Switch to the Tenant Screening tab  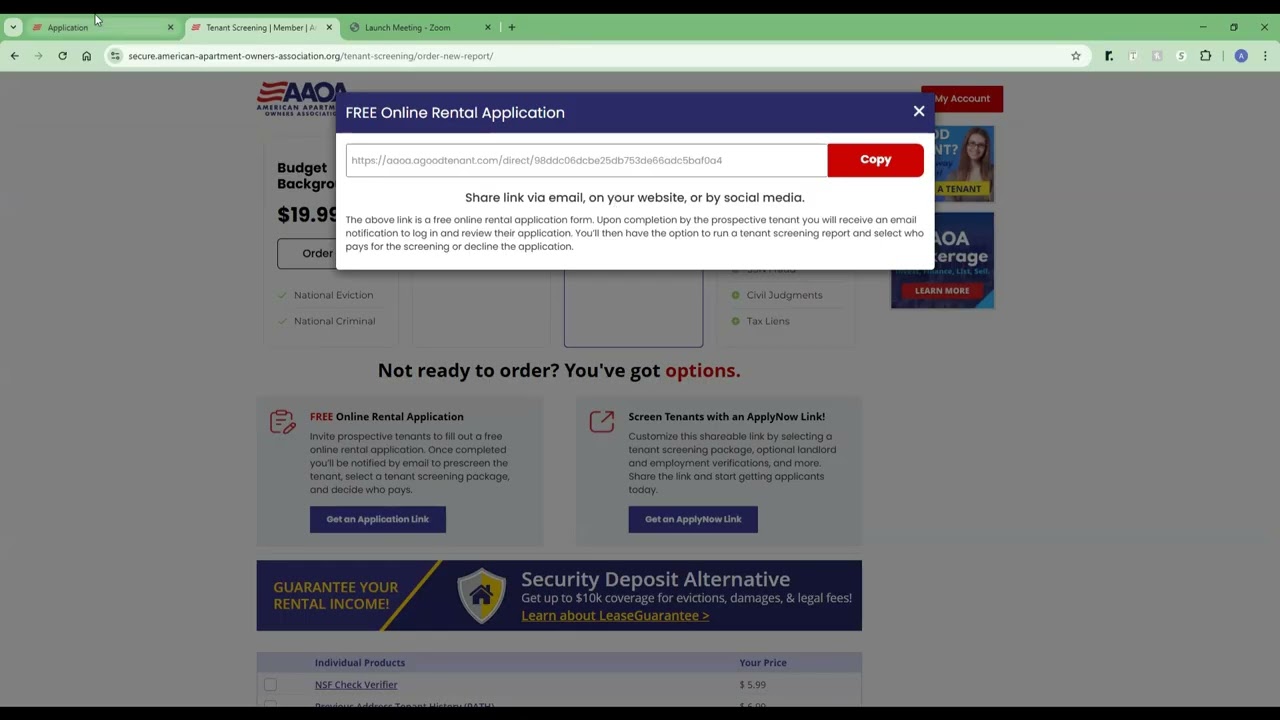coord(260,28)
